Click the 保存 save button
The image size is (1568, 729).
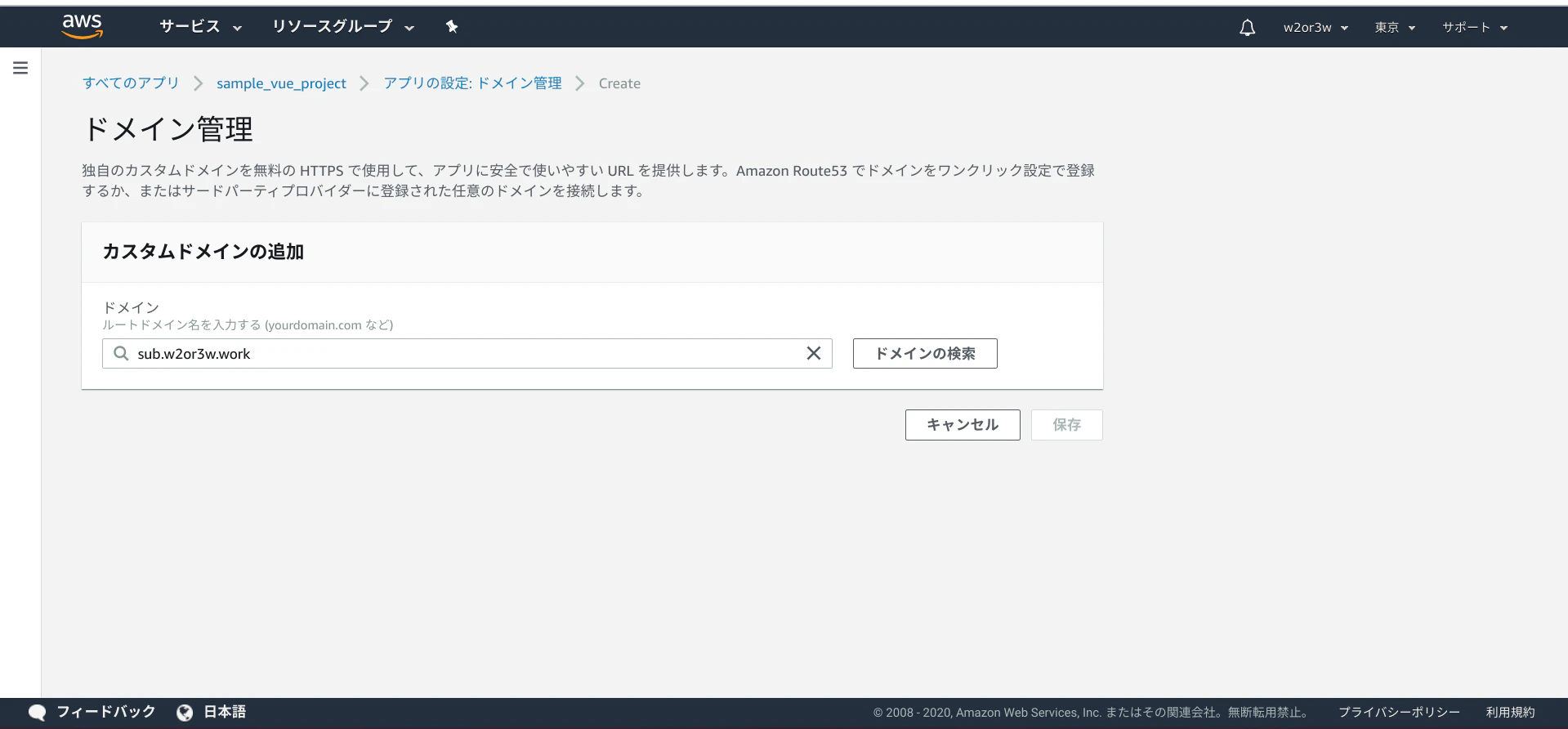[1066, 425]
